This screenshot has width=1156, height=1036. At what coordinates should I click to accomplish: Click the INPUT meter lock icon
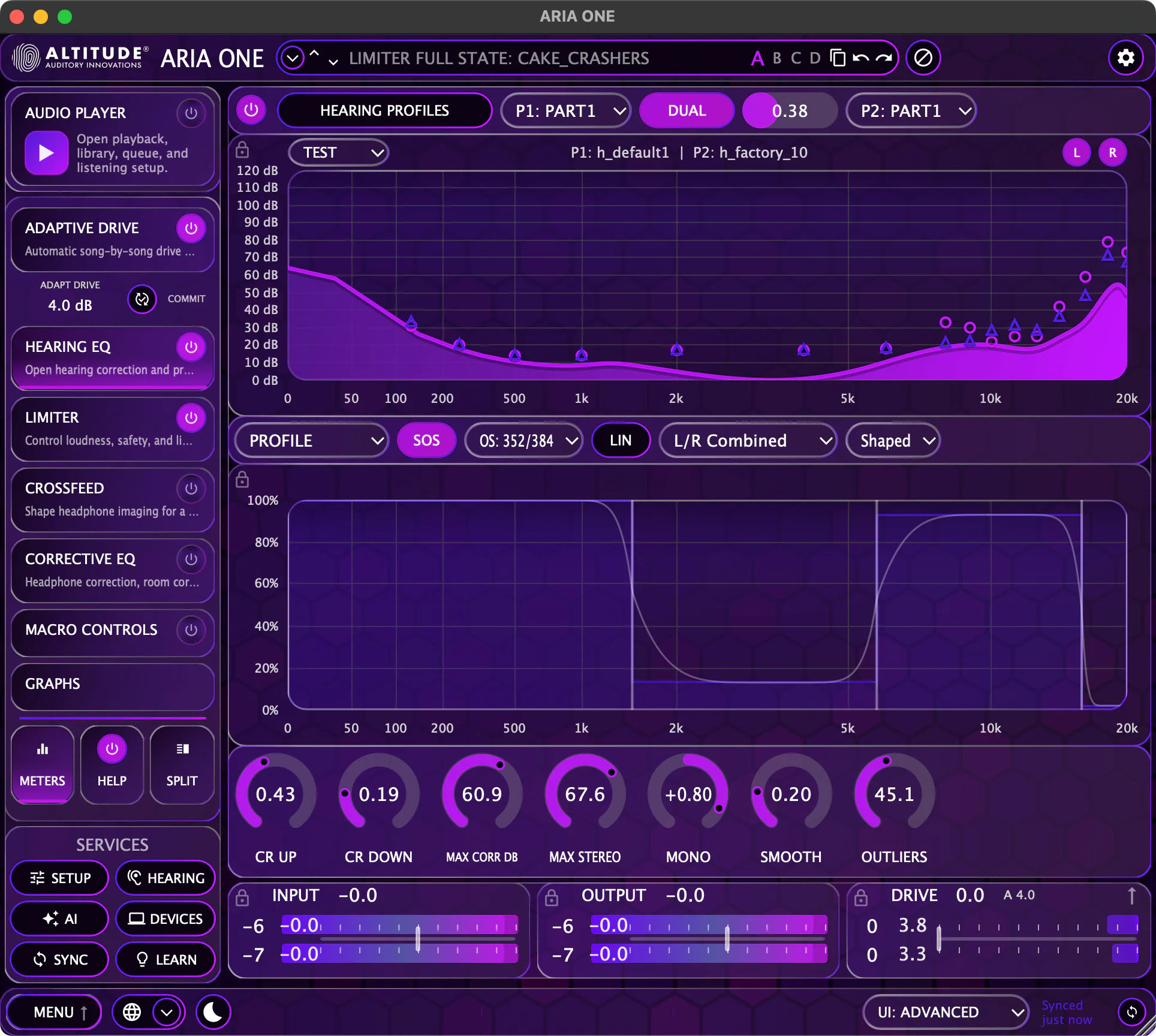click(x=242, y=897)
